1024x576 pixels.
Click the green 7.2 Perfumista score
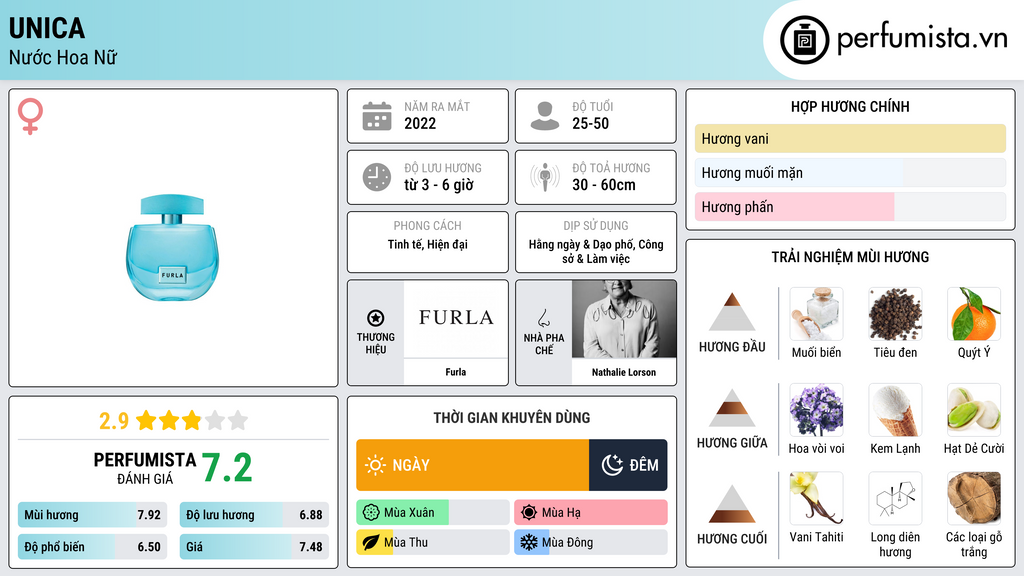point(227,468)
